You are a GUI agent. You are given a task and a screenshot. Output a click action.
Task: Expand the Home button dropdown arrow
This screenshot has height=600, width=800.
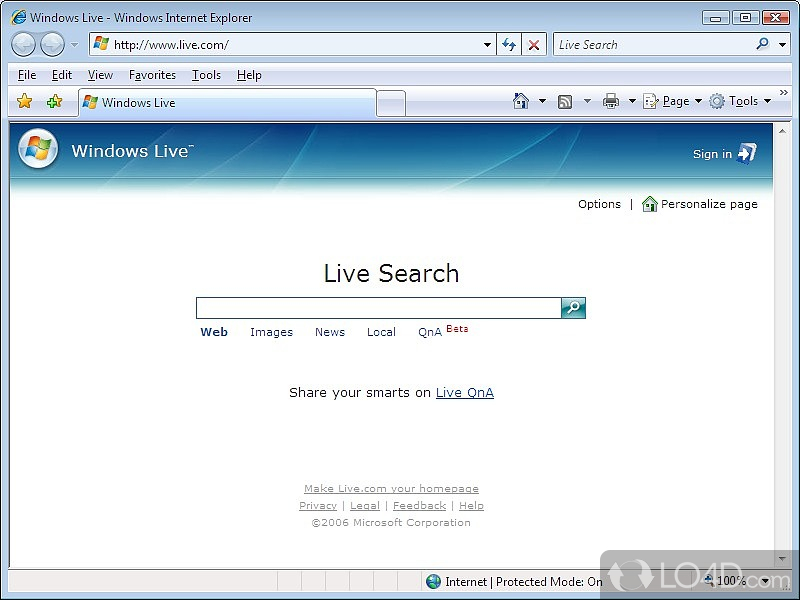point(542,101)
